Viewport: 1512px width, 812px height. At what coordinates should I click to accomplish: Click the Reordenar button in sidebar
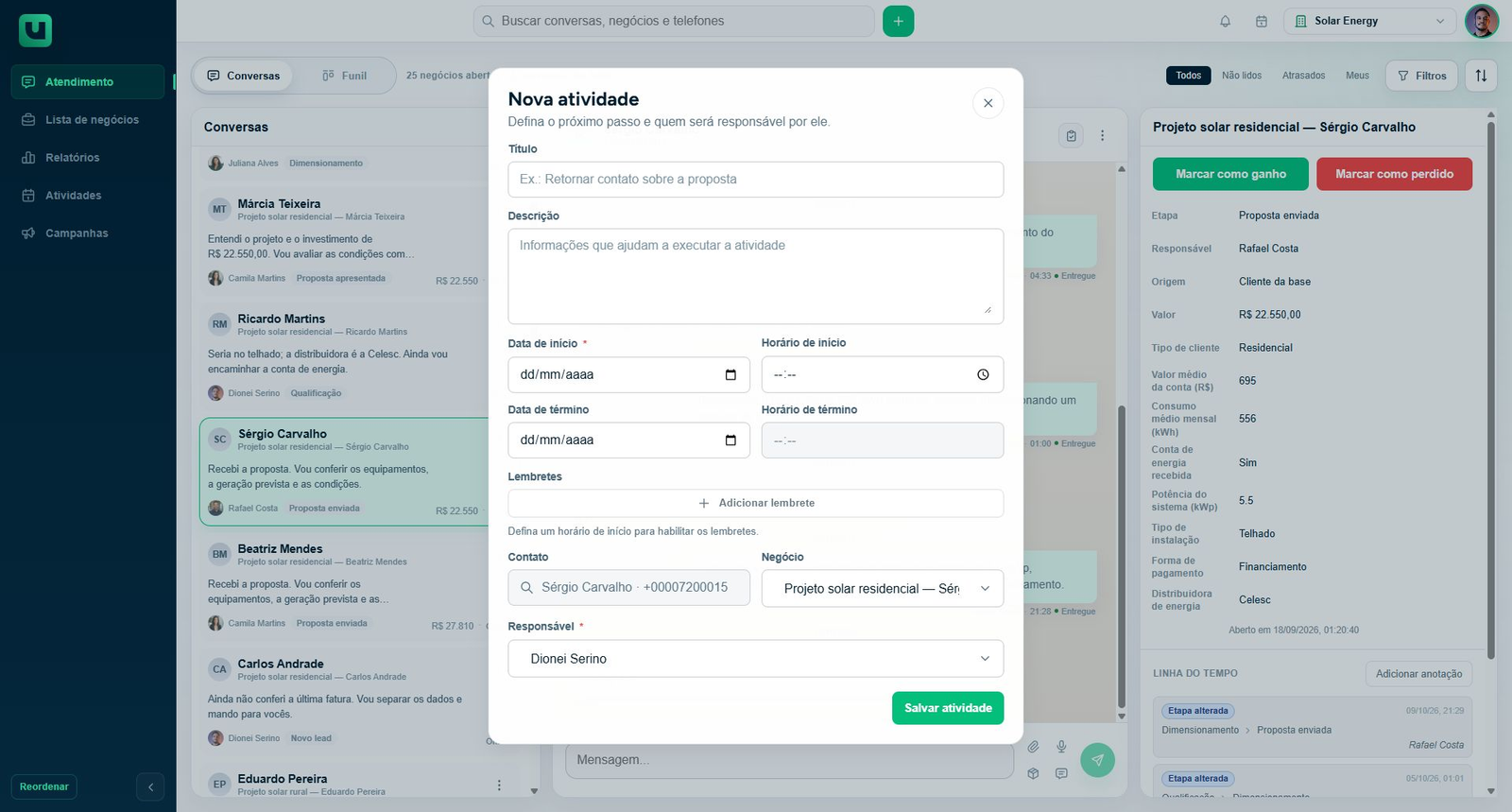pyautogui.click(x=44, y=786)
